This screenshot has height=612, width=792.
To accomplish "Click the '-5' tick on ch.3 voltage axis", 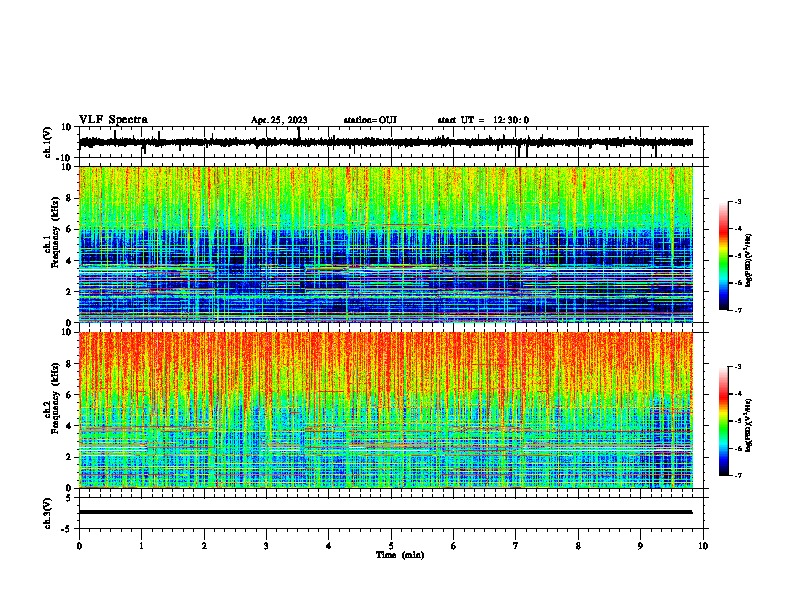I will (68, 529).
